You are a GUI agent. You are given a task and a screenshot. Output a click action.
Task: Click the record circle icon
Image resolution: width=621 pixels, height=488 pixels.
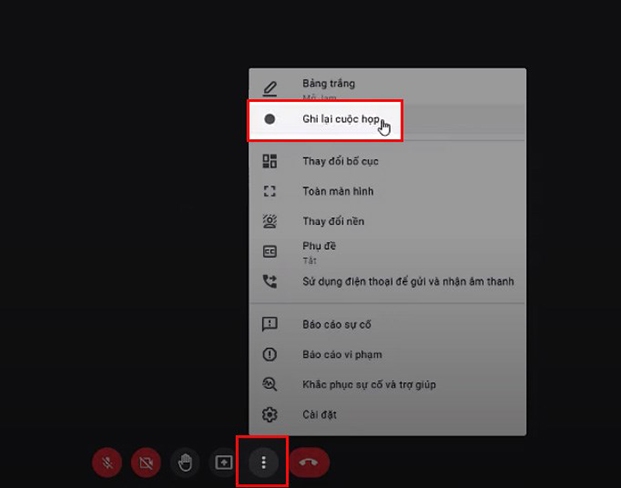tap(269, 119)
